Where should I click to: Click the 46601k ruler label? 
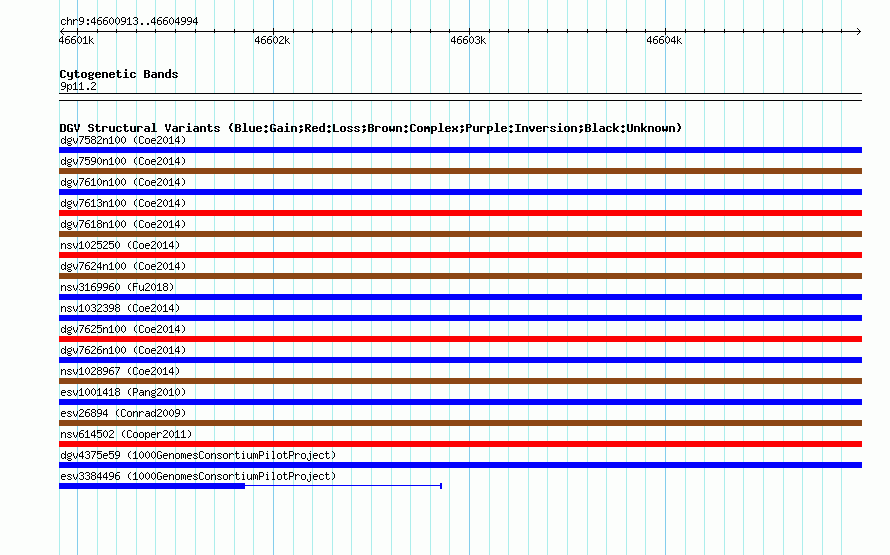coord(77,40)
